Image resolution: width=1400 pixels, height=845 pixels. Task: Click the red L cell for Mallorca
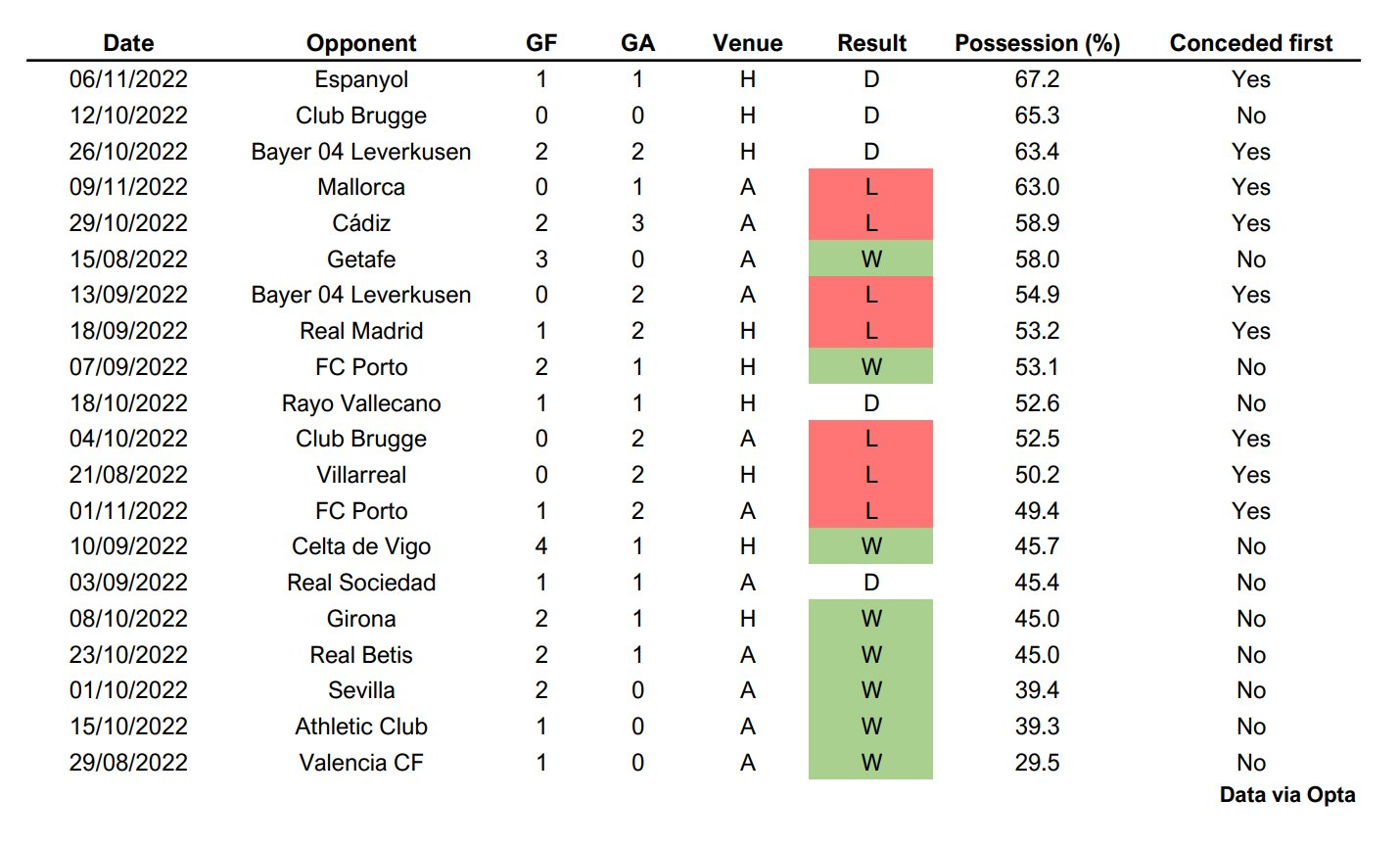coord(870,187)
